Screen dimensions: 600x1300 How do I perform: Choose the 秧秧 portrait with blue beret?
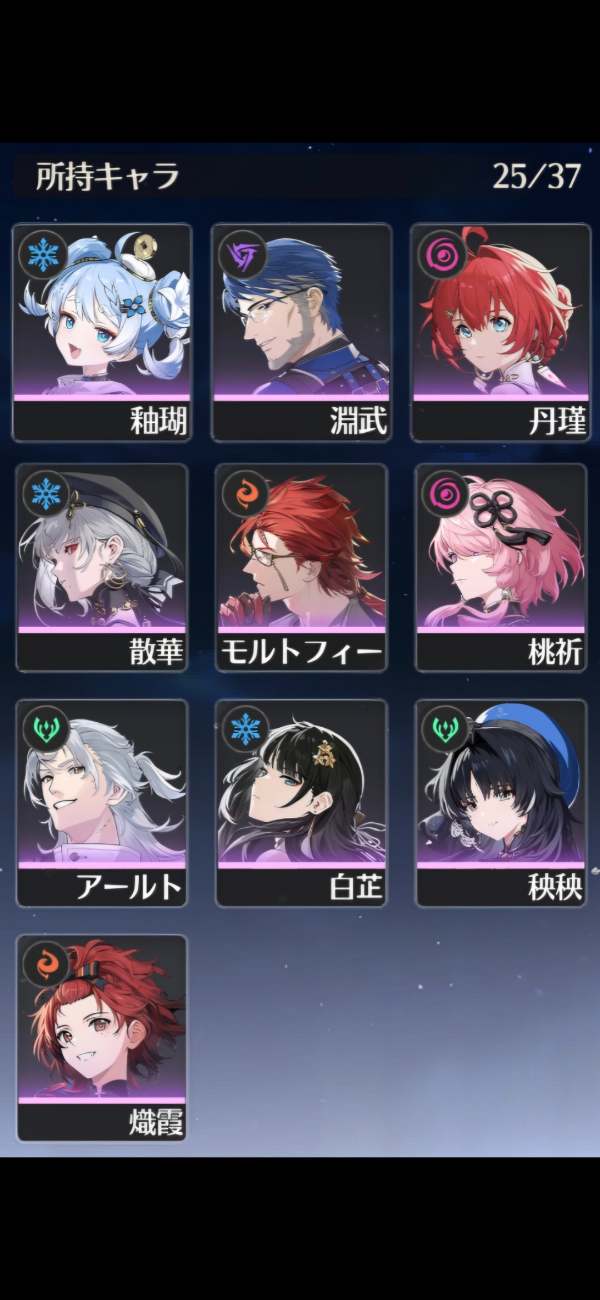point(501,784)
